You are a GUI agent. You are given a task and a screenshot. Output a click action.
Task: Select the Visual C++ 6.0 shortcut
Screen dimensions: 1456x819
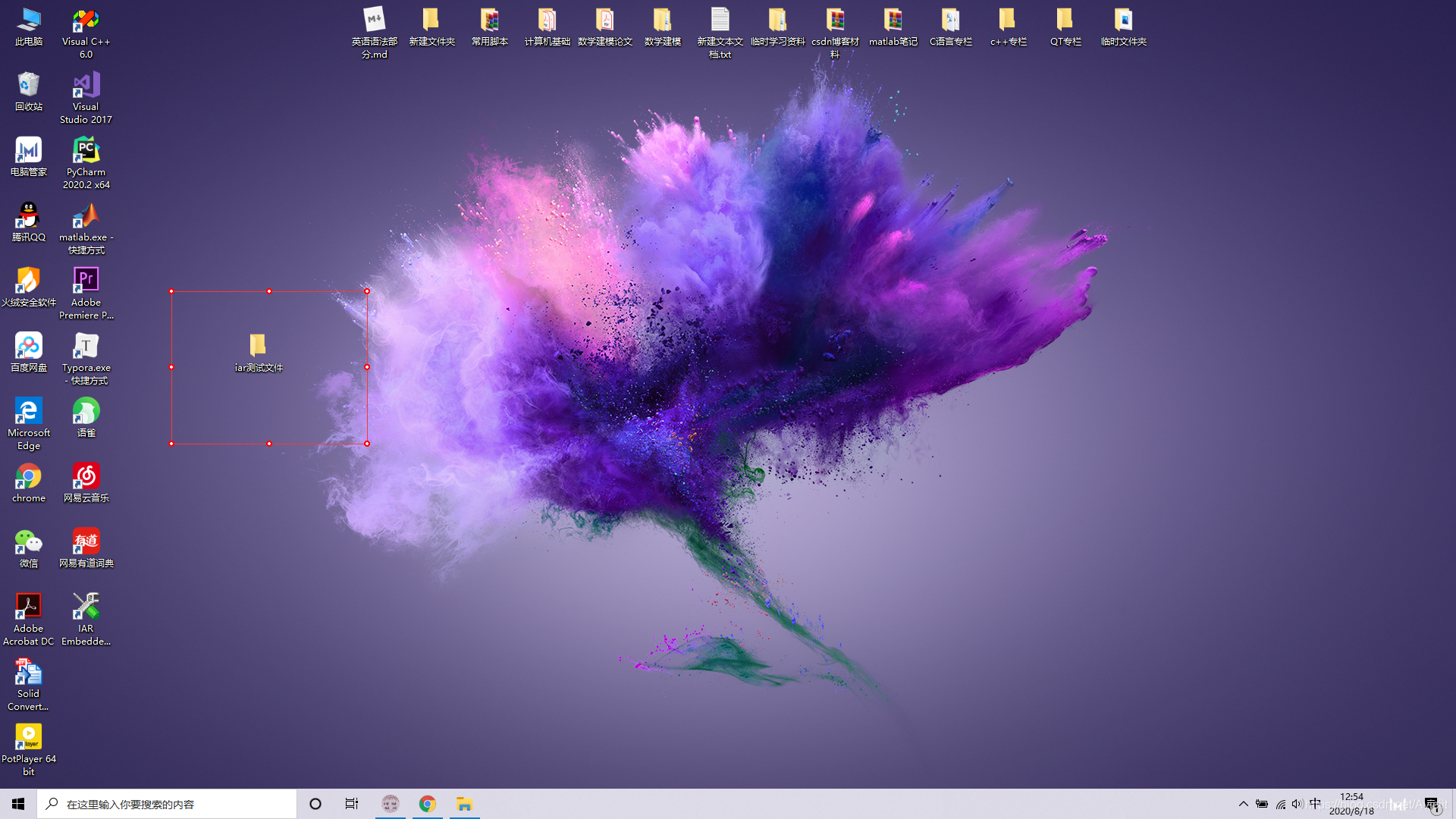coord(86,33)
